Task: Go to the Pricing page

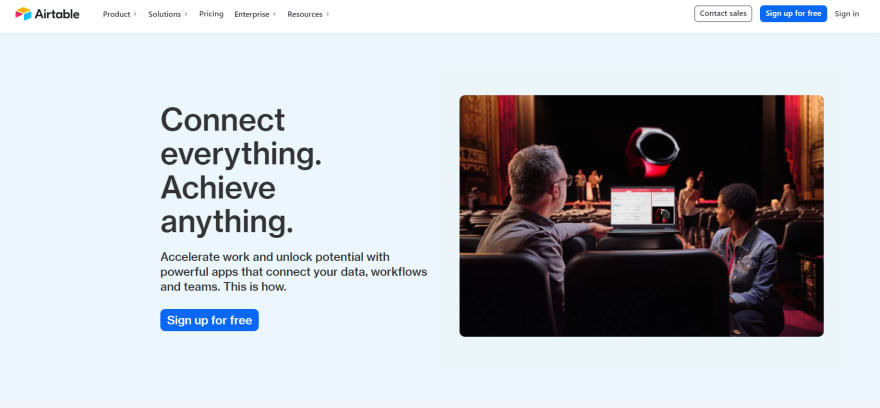Action: [x=211, y=14]
